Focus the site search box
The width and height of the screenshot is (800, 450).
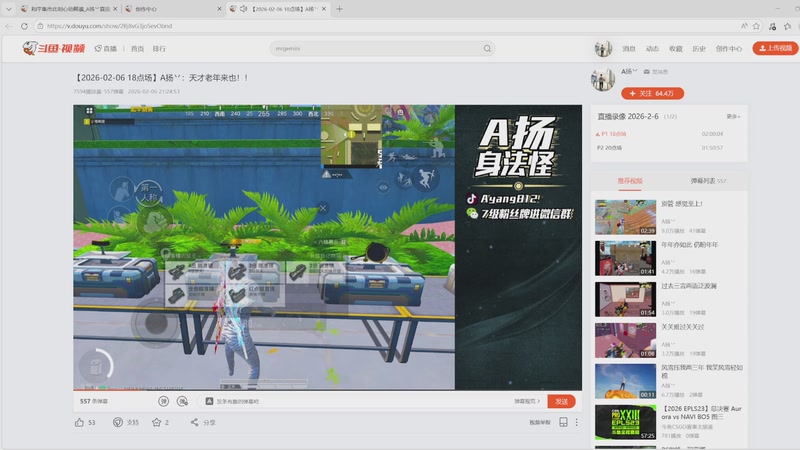pos(377,48)
